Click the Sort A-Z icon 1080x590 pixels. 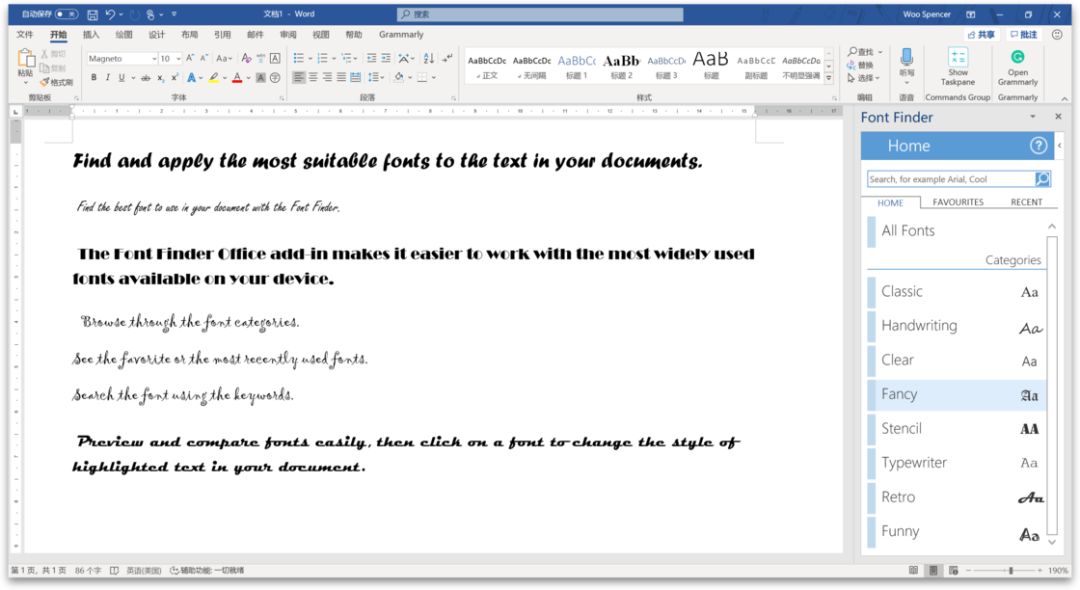pyautogui.click(x=428, y=59)
